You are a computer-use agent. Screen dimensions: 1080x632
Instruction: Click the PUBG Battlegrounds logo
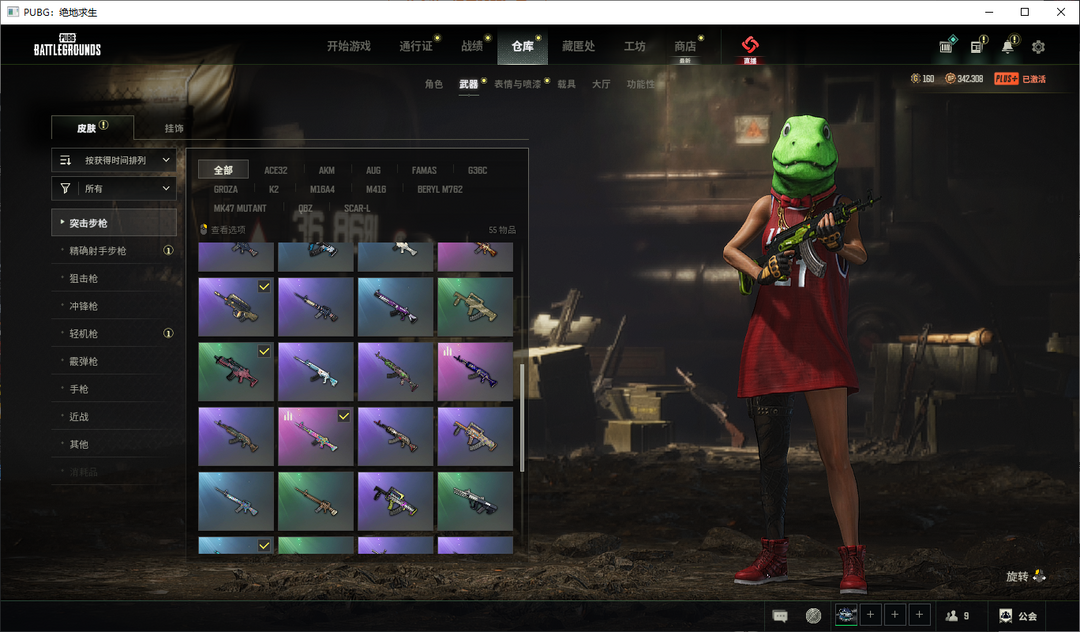(67, 45)
